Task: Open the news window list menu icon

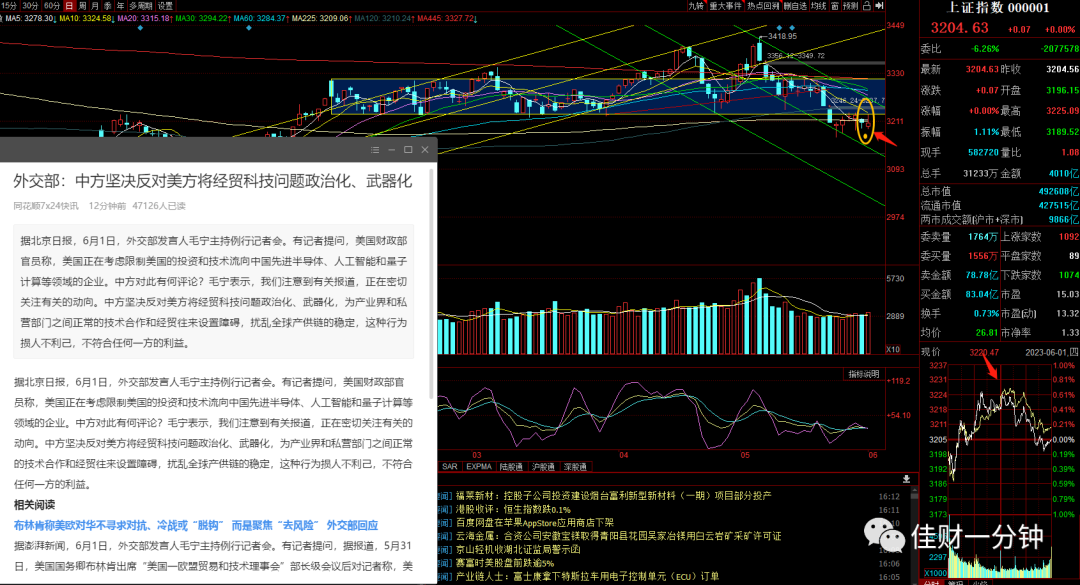Action: pyautogui.click(x=375, y=150)
